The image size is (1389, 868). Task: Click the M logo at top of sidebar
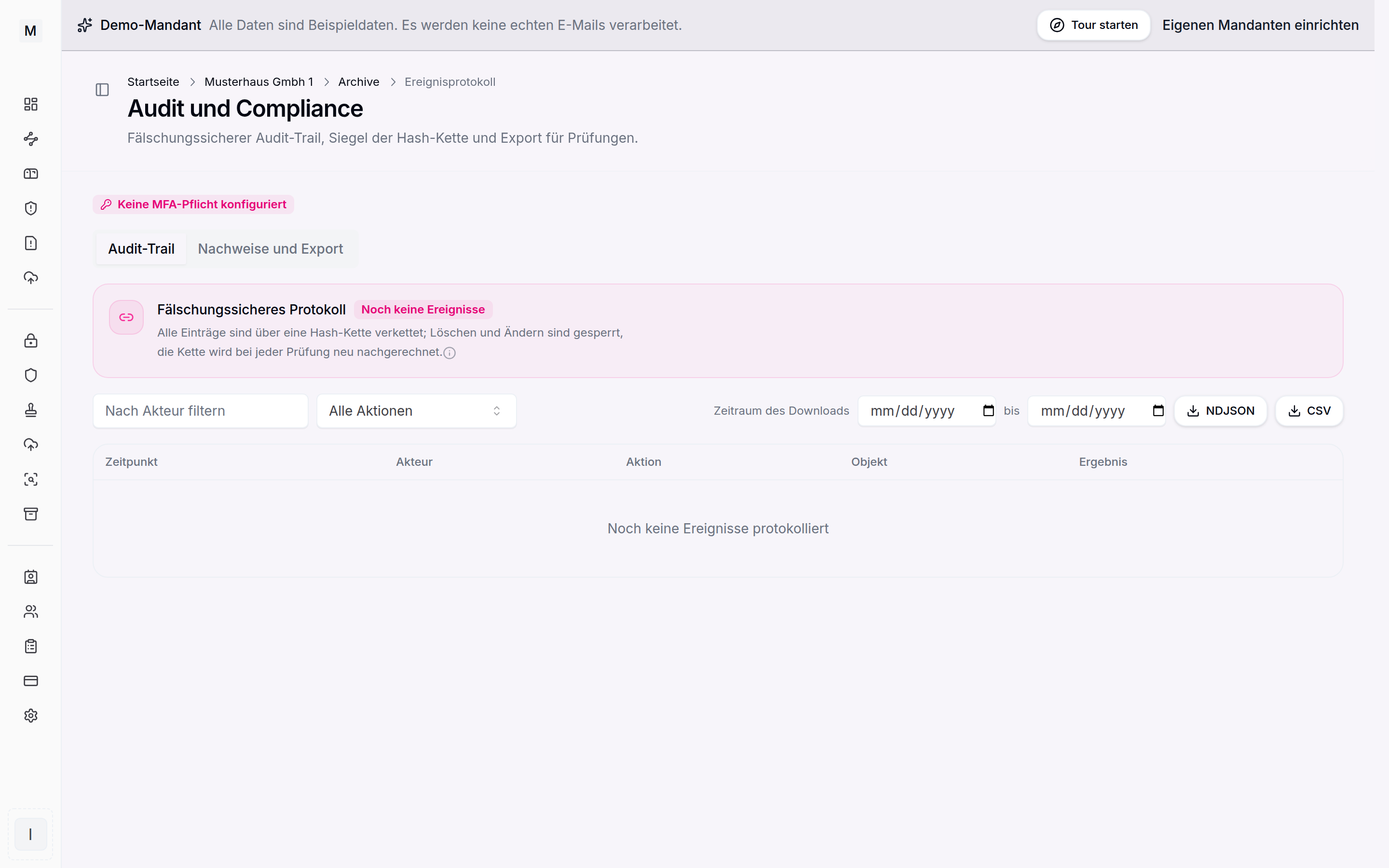[30, 30]
